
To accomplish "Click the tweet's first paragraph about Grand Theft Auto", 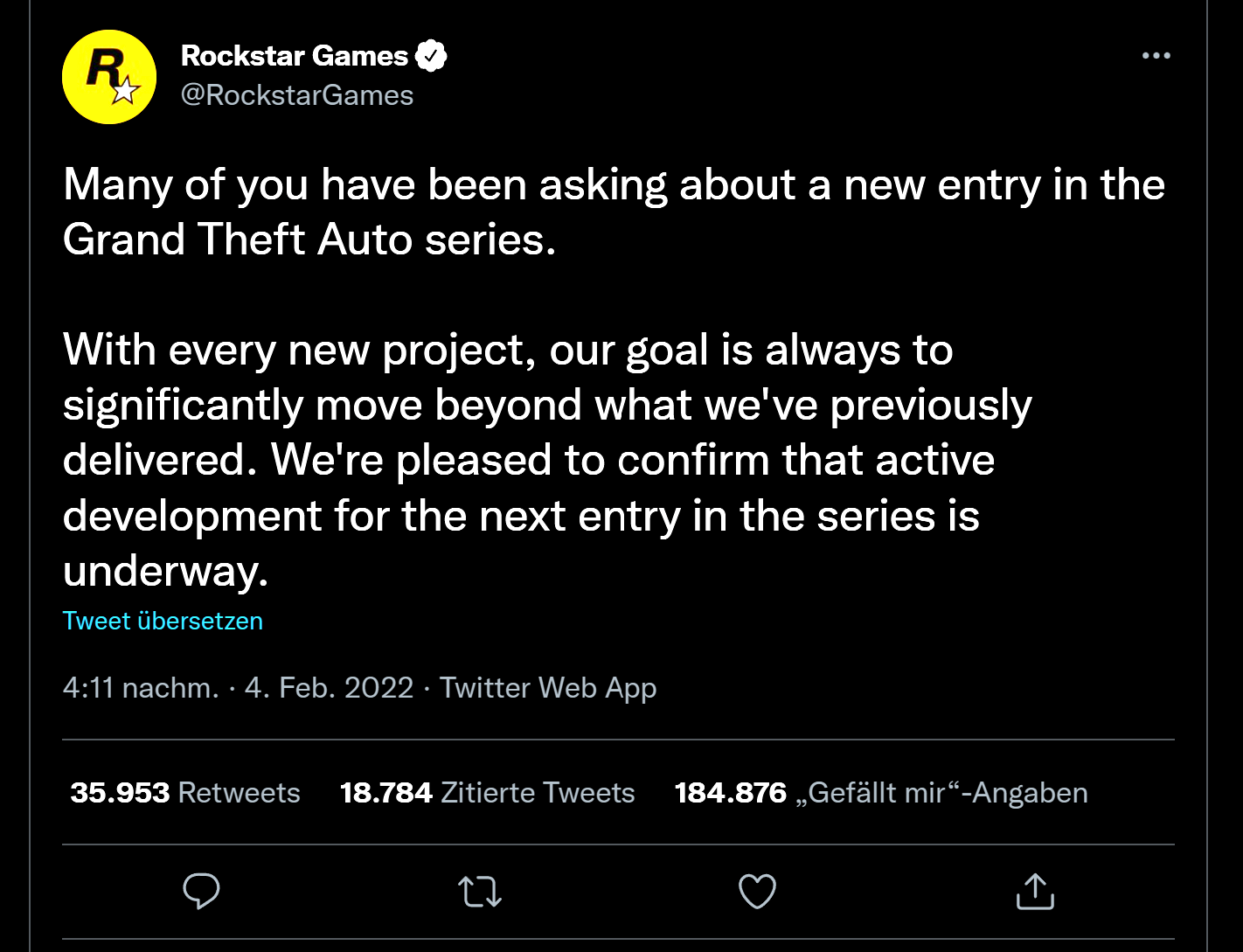I will point(612,212).
